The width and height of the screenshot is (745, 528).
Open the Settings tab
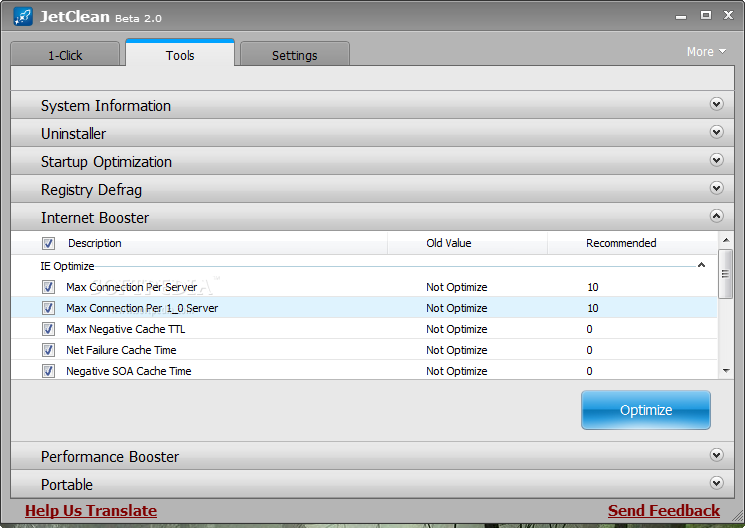[x=295, y=55]
